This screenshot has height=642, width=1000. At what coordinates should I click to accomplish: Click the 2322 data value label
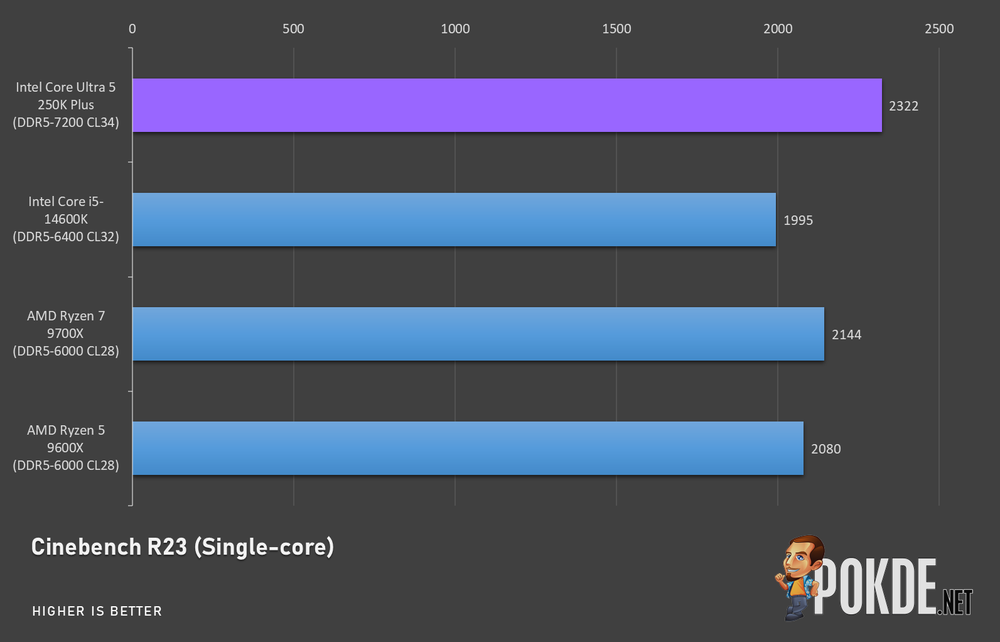pos(904,106)
